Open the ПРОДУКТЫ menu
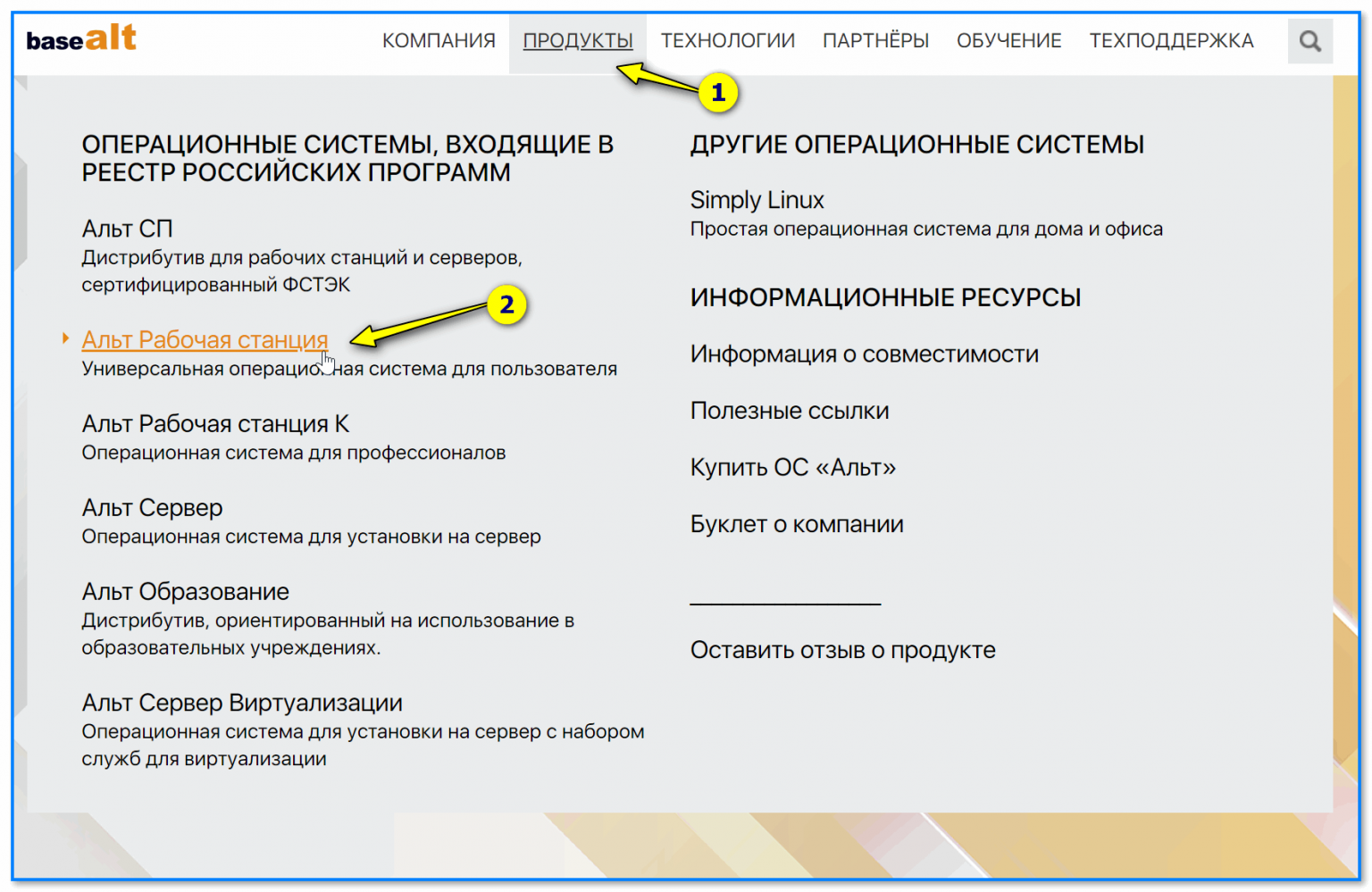The image size is (1372, 892). click(578, 41)
